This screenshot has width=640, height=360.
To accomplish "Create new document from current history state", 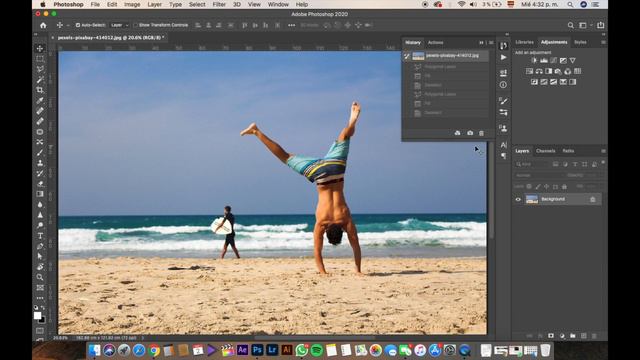I will click(x=457, y=133).
